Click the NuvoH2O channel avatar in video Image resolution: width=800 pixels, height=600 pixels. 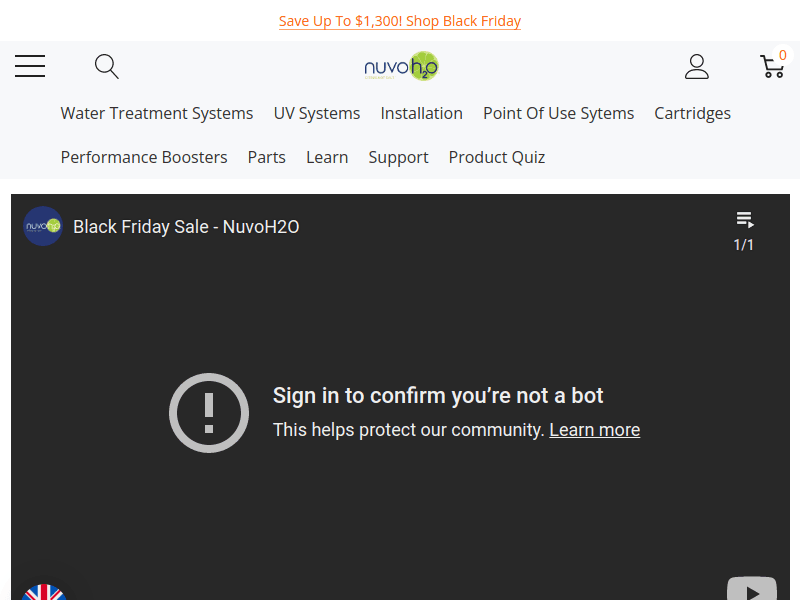click(x=43, y=226)
